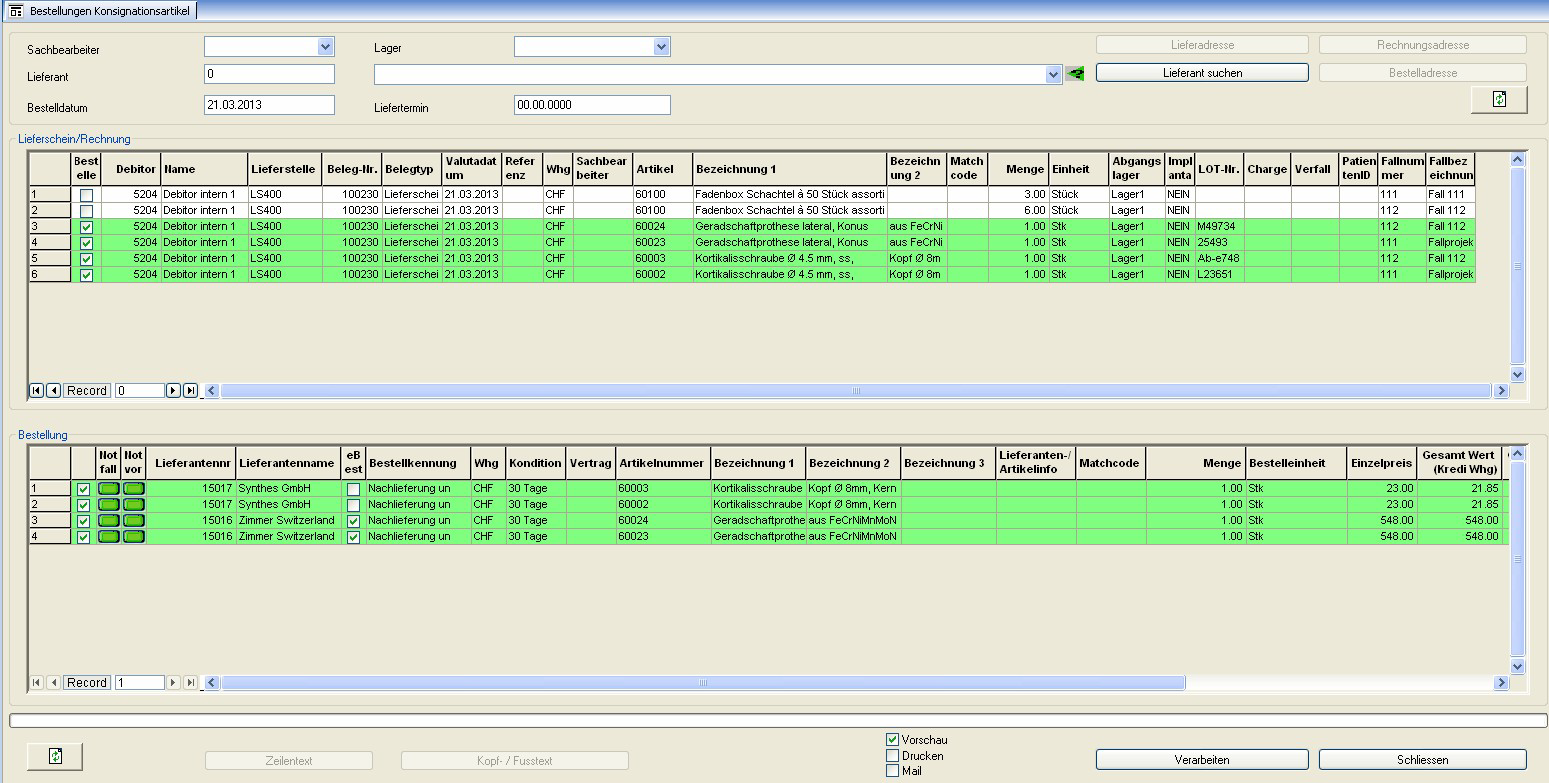Tick eBest checkbox for first Synthes GmbH row
This screenshot has height=783, width=1549.
(353, 489)
